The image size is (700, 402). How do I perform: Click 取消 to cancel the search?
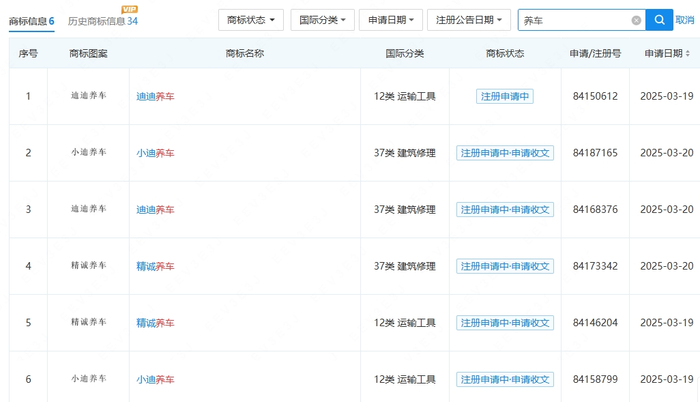pyautogui.click(x=687, y=20)
